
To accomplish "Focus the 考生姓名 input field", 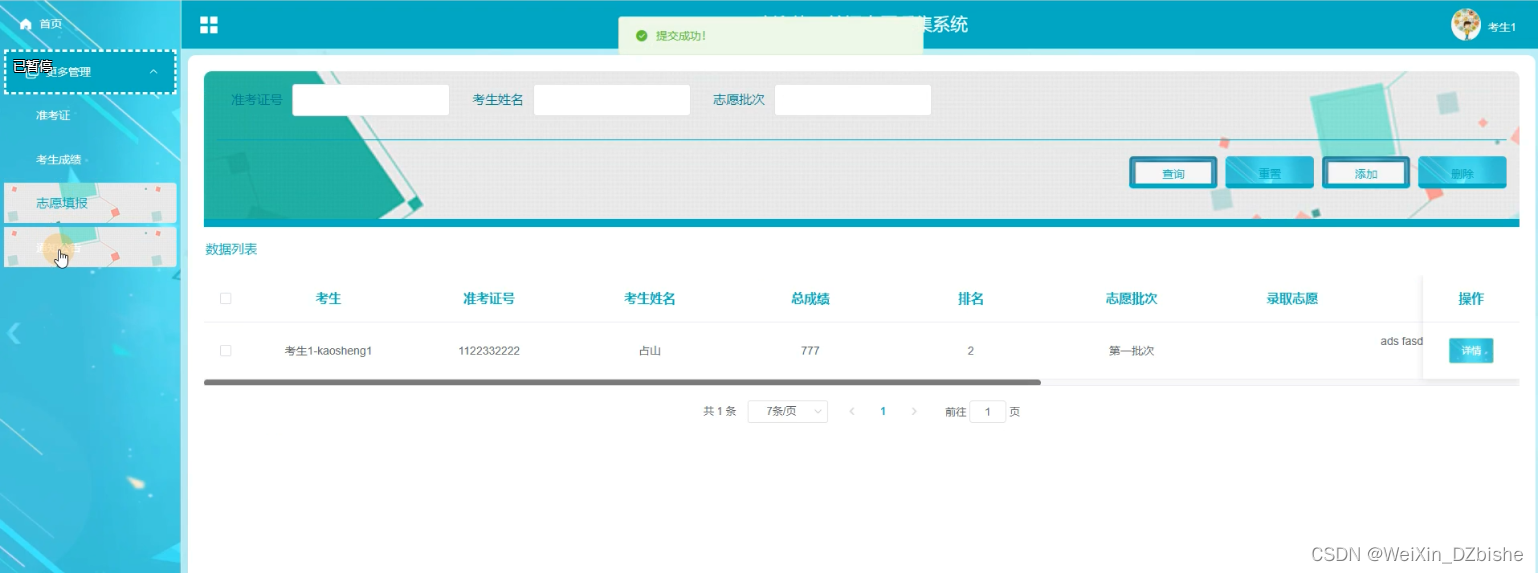I will (612, 100).
